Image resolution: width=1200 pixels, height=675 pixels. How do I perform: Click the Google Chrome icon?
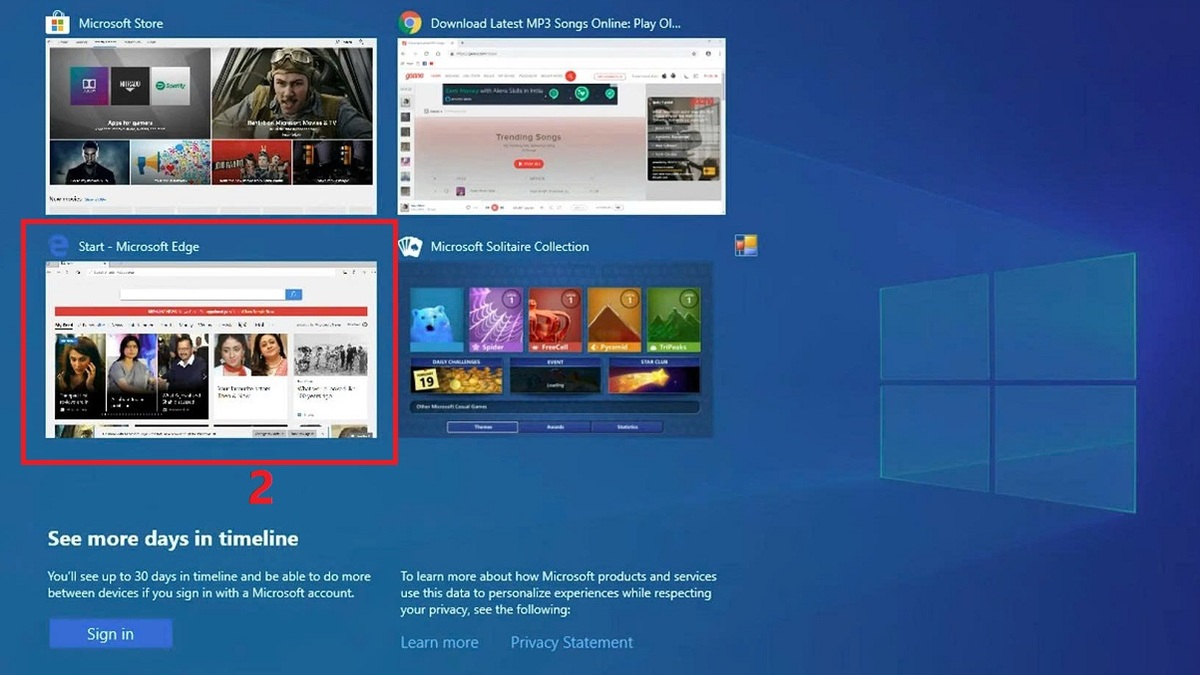tap(409, 23)
